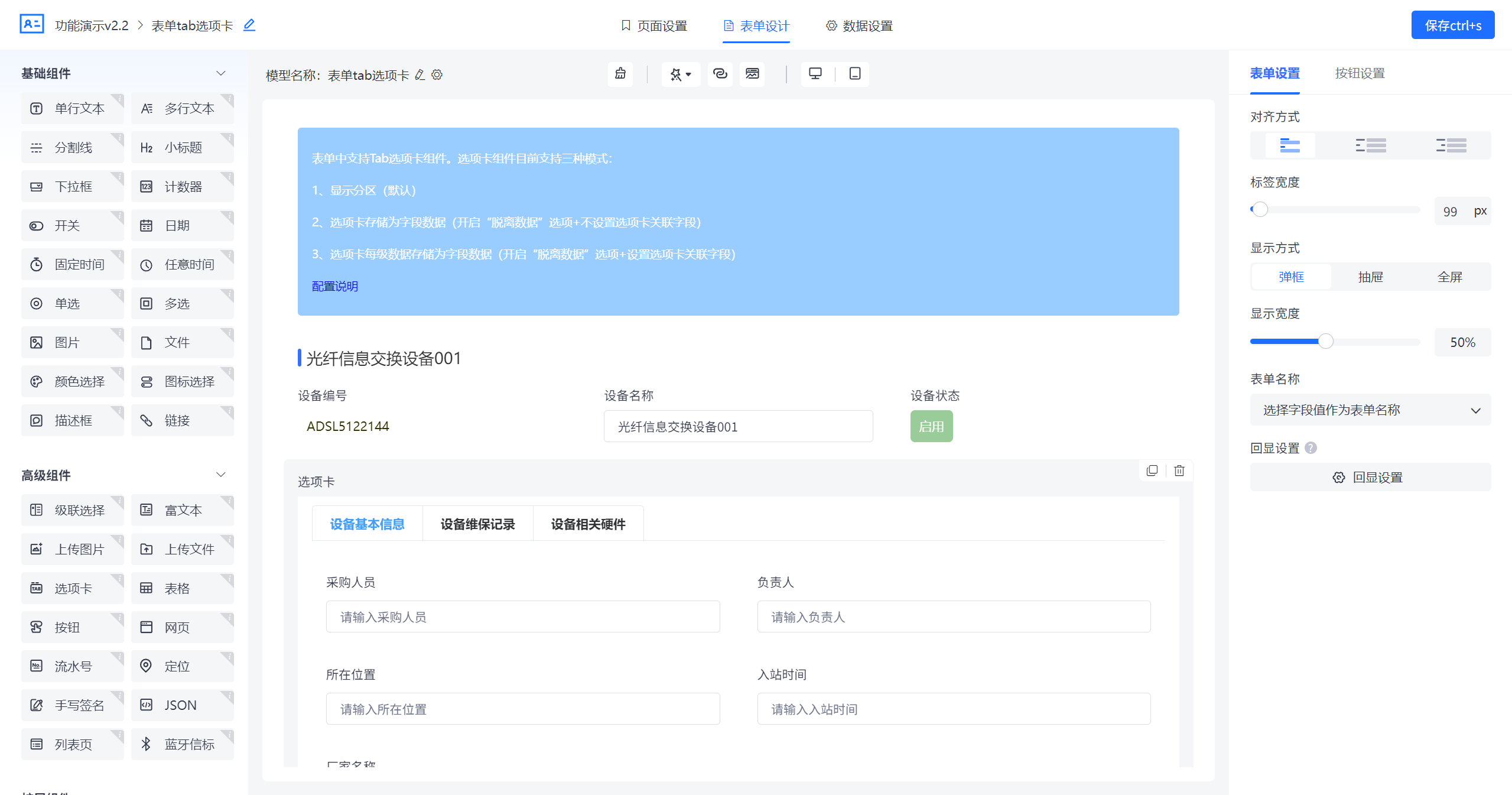Open the 配置说明 link
The image size is (1512, 795).
coord(334,286)
